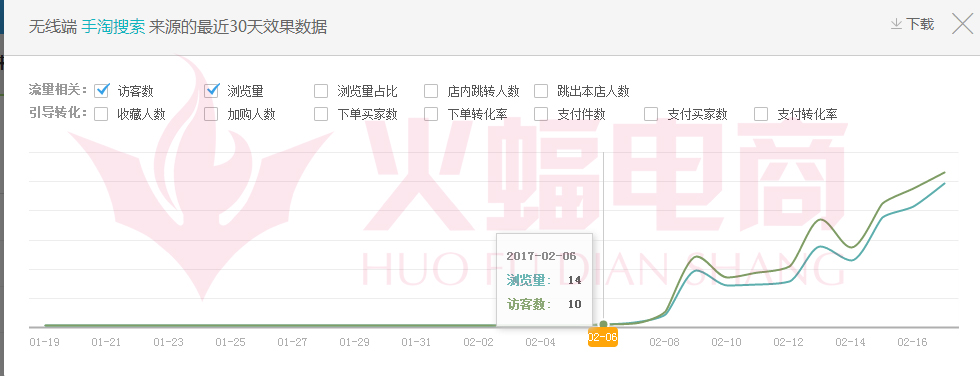Close the data panel with X
The image size is (980, 376).
[x=962, y=24]
